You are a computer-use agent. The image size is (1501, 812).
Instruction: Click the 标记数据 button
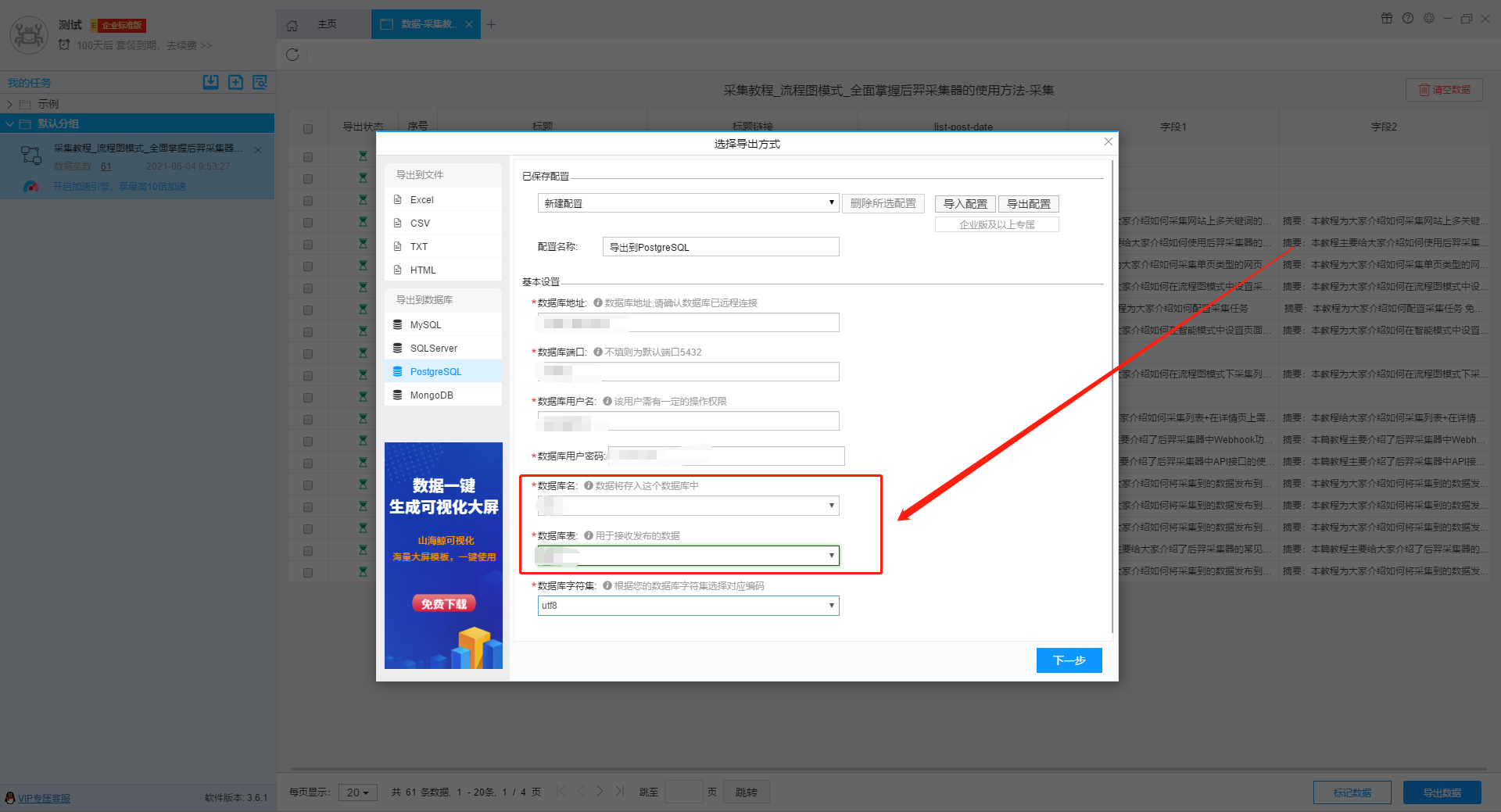click(x=1352, y=792)
